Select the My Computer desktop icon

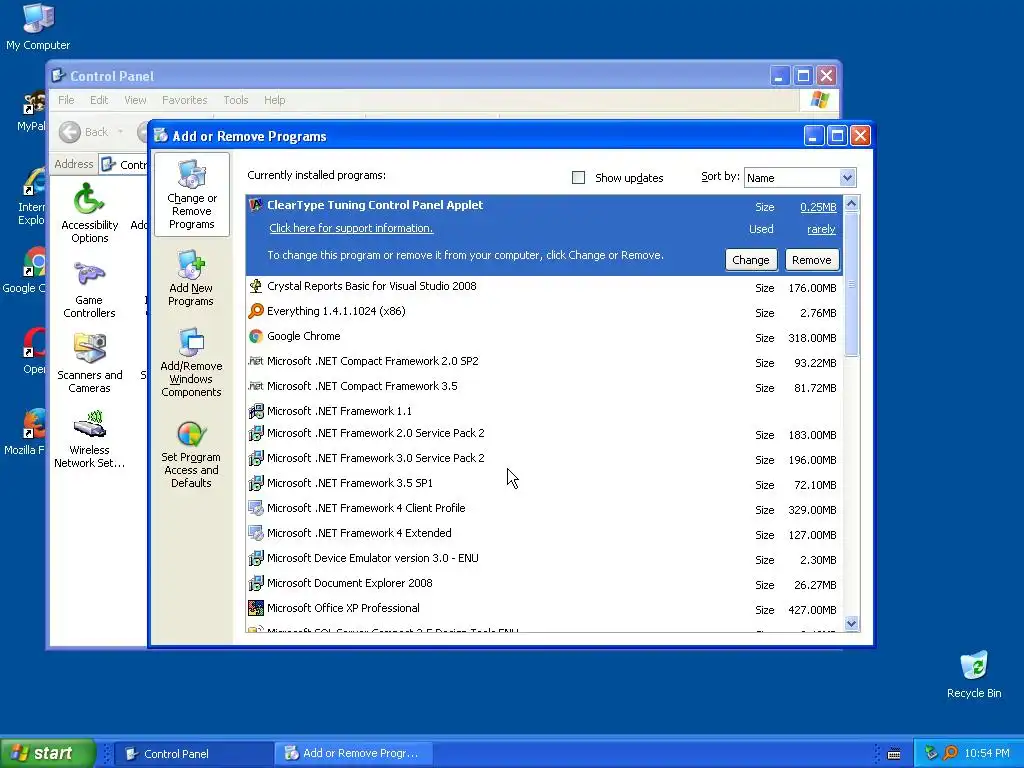pos(38,27)
